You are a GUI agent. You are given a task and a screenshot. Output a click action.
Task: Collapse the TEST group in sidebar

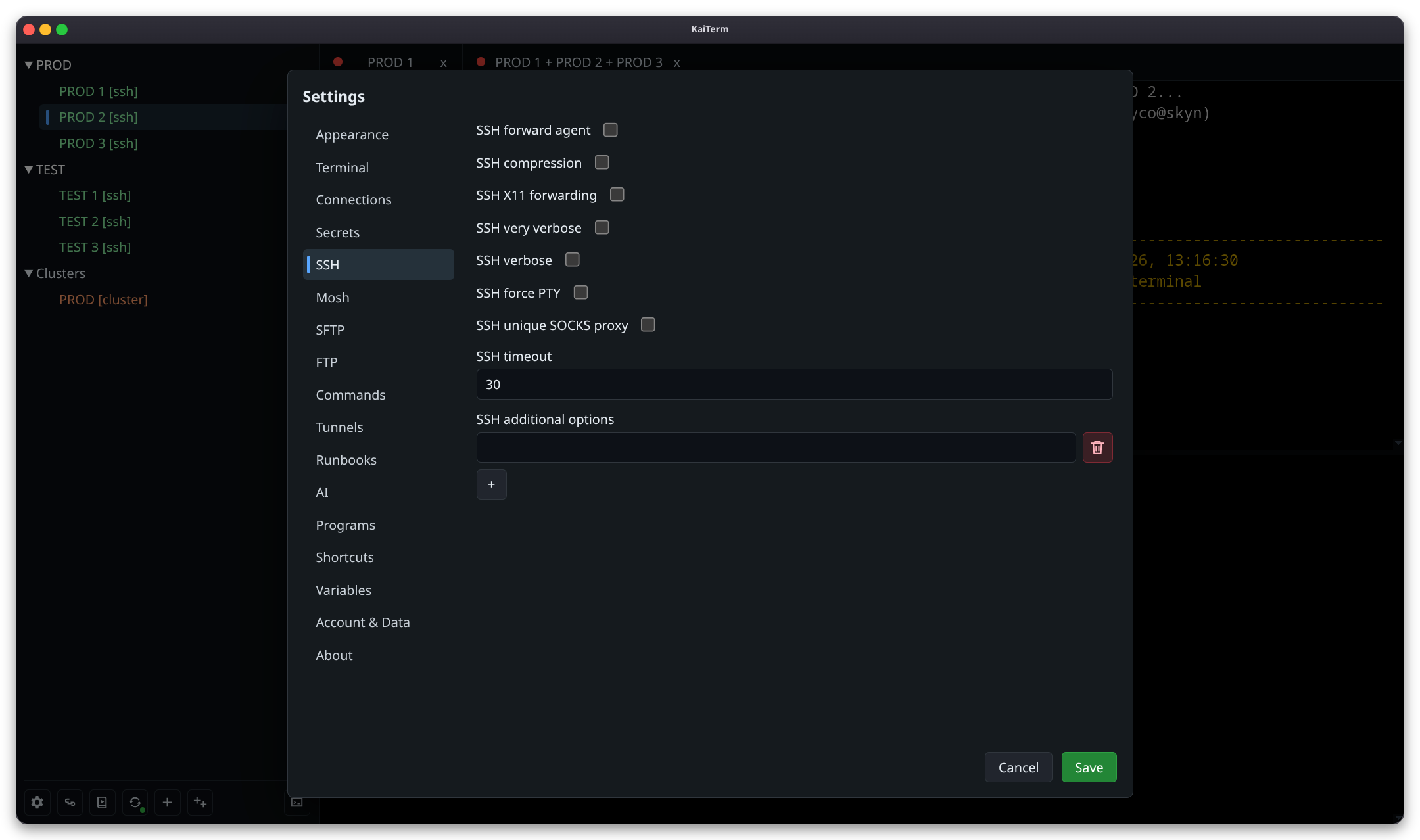pos(29,170)
